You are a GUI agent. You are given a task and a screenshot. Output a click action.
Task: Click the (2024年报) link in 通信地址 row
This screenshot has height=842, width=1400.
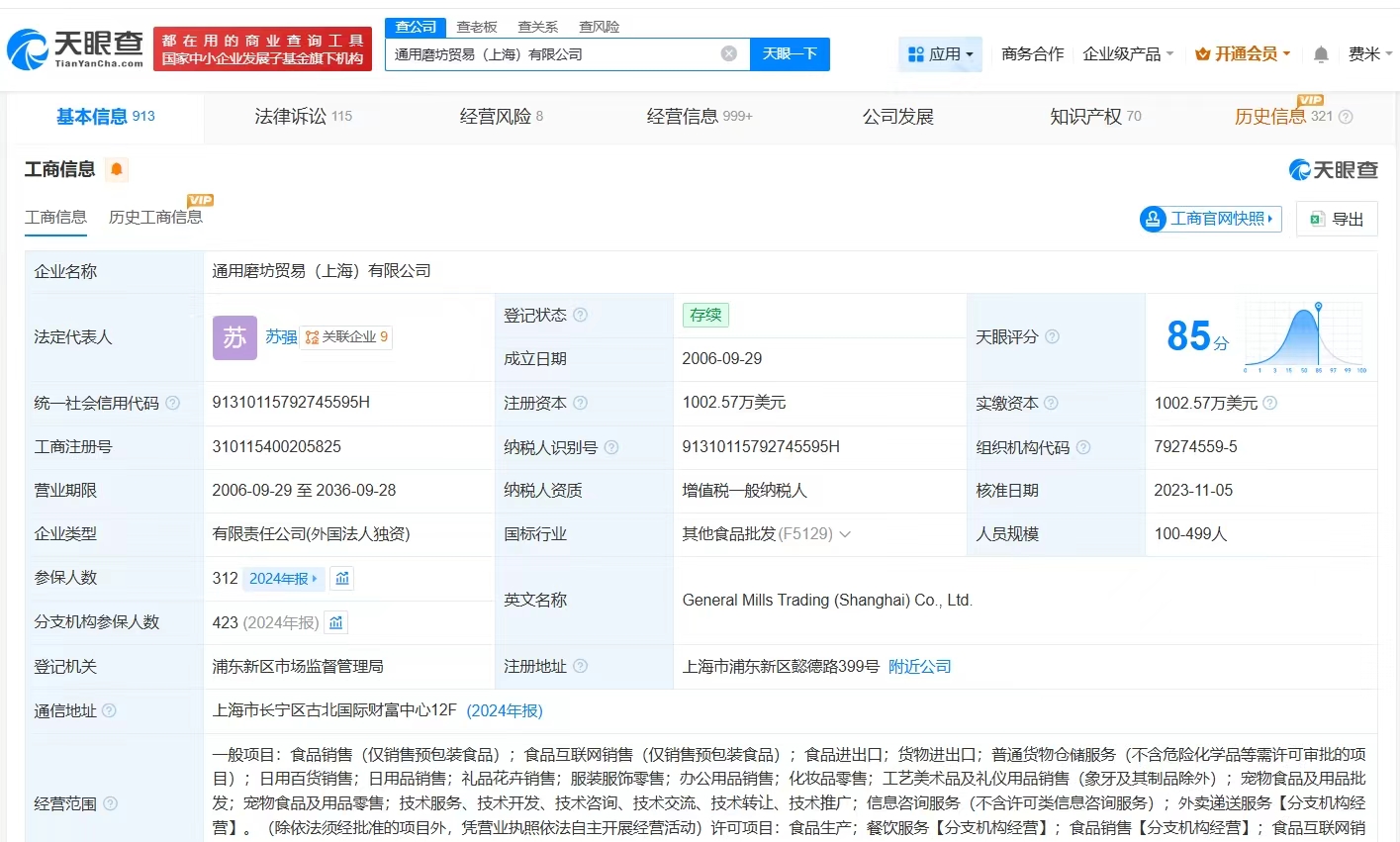tap(505, 710)
